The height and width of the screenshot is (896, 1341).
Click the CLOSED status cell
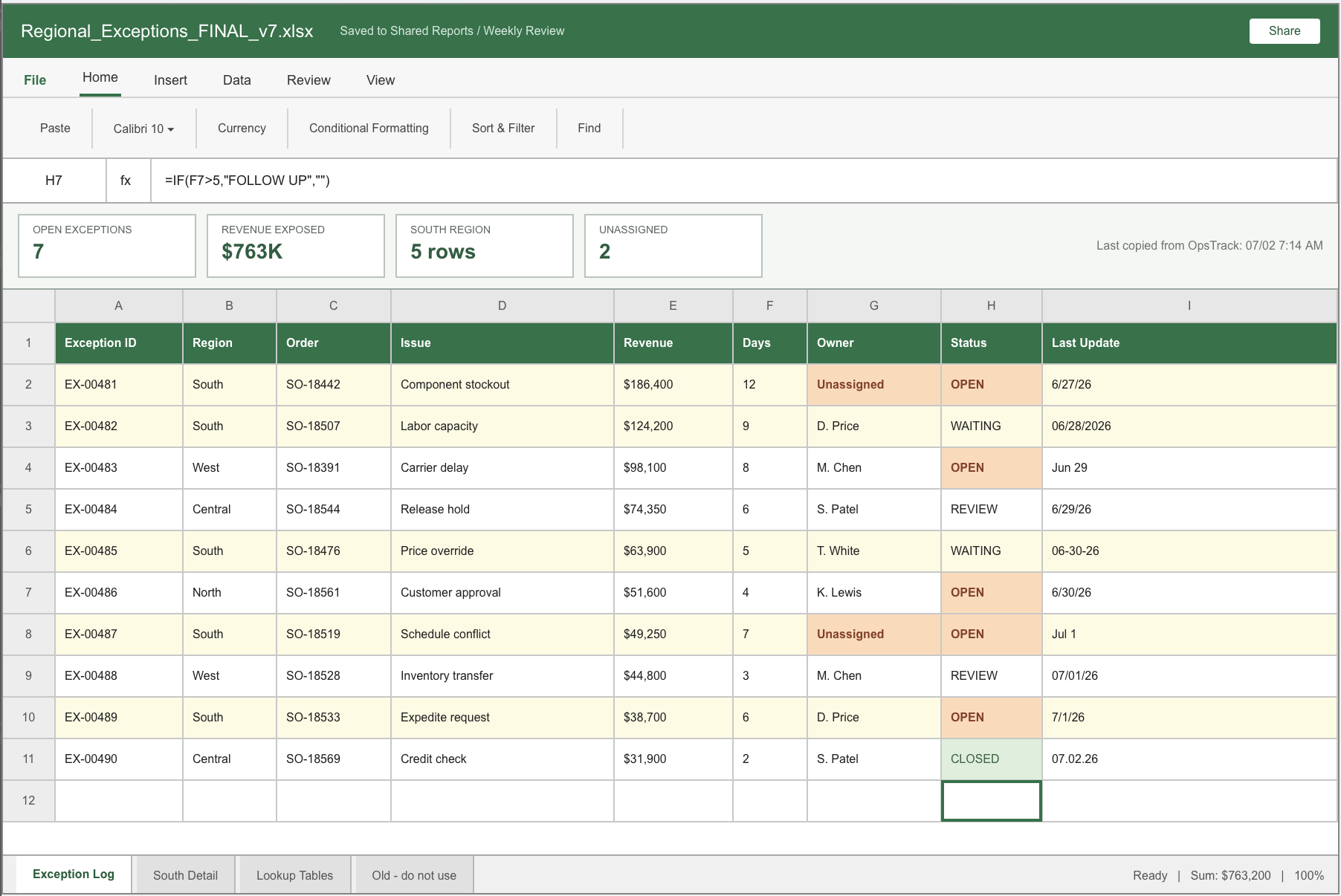click(x=992, y=759)
